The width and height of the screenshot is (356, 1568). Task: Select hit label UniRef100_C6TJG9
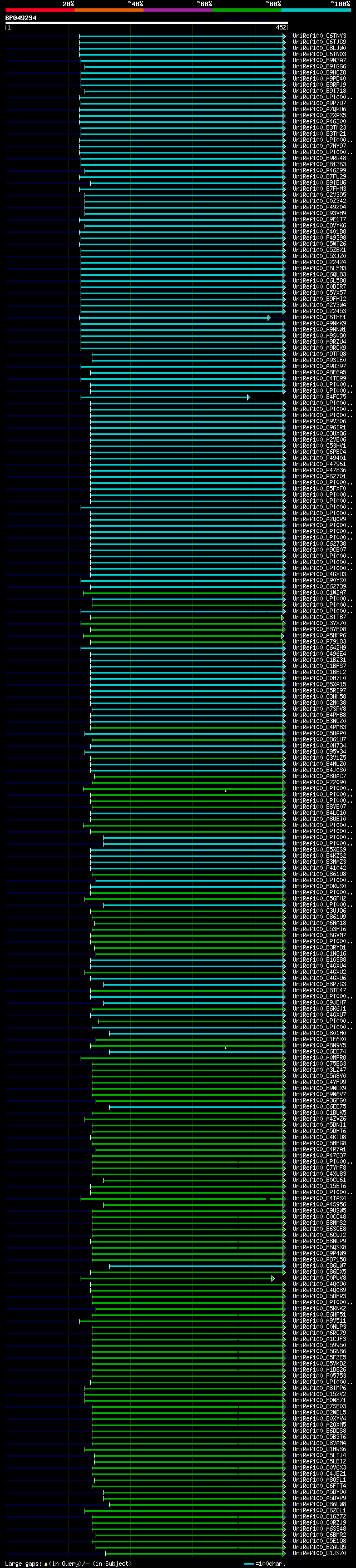pyautogui.click(x=319, y=42)
